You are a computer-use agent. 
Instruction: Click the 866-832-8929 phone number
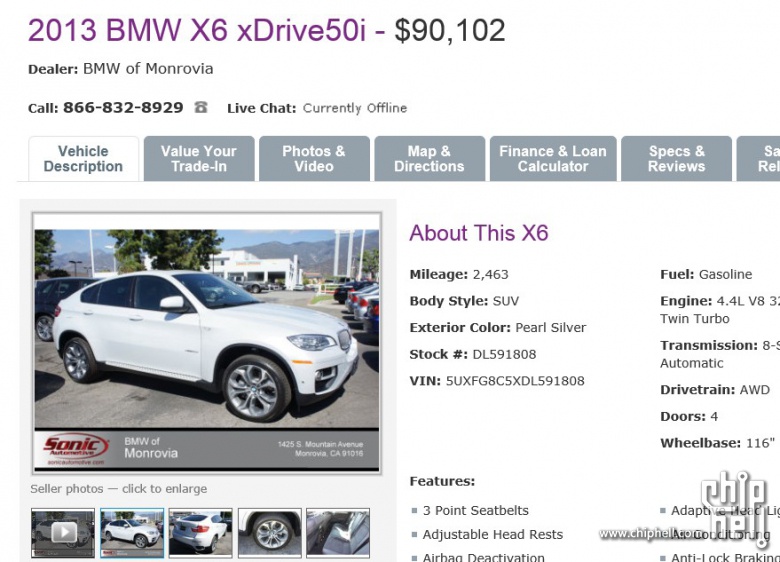coord(123,107)
